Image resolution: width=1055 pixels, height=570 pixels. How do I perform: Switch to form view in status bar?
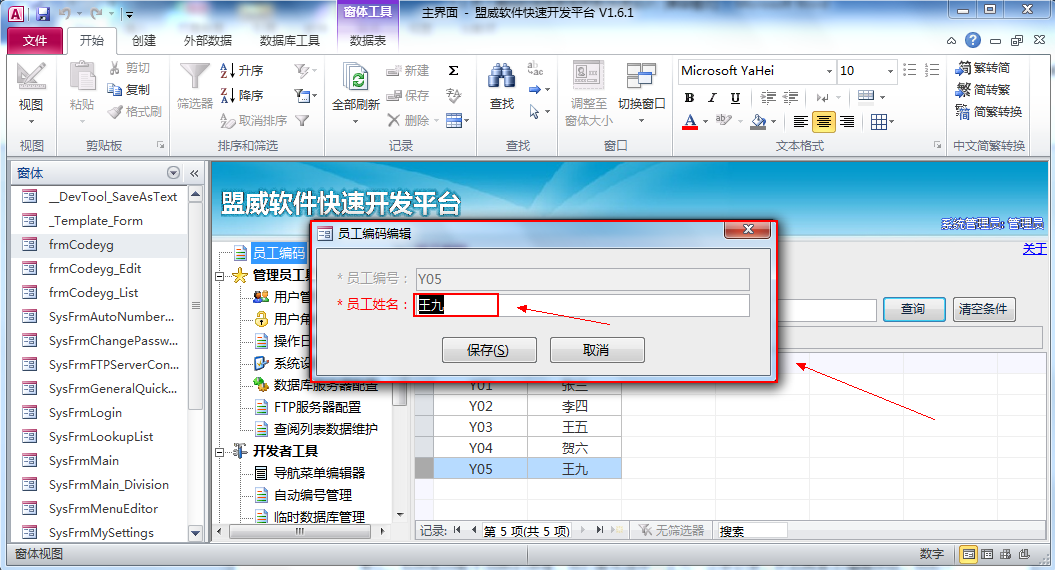point(968,555)
